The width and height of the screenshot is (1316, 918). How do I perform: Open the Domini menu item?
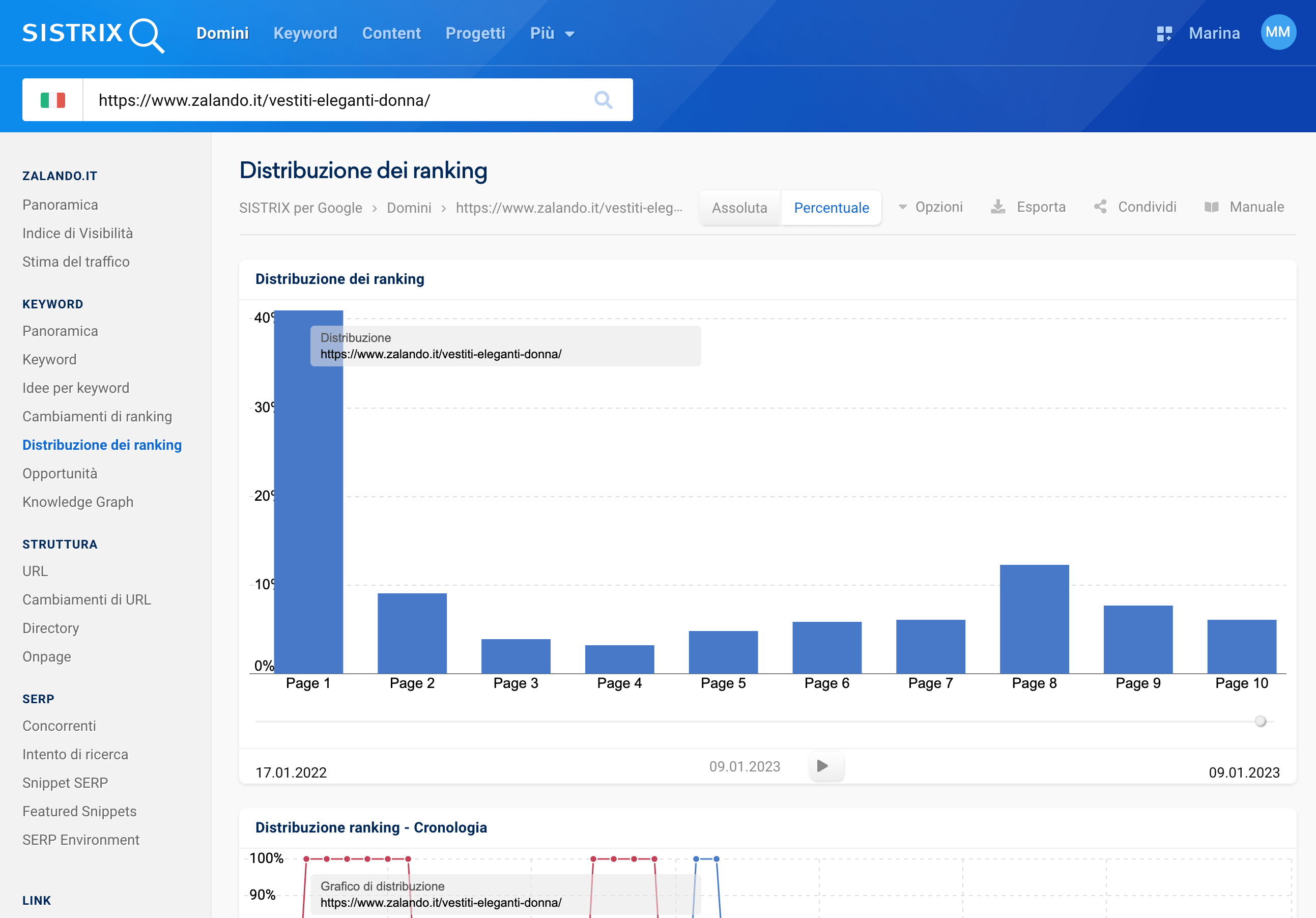223,33
